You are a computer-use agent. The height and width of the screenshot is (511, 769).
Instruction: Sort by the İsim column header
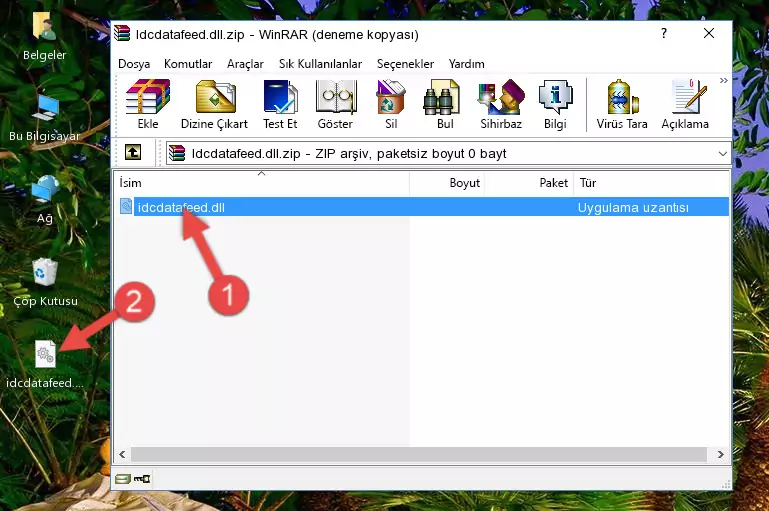click(262, 183)
